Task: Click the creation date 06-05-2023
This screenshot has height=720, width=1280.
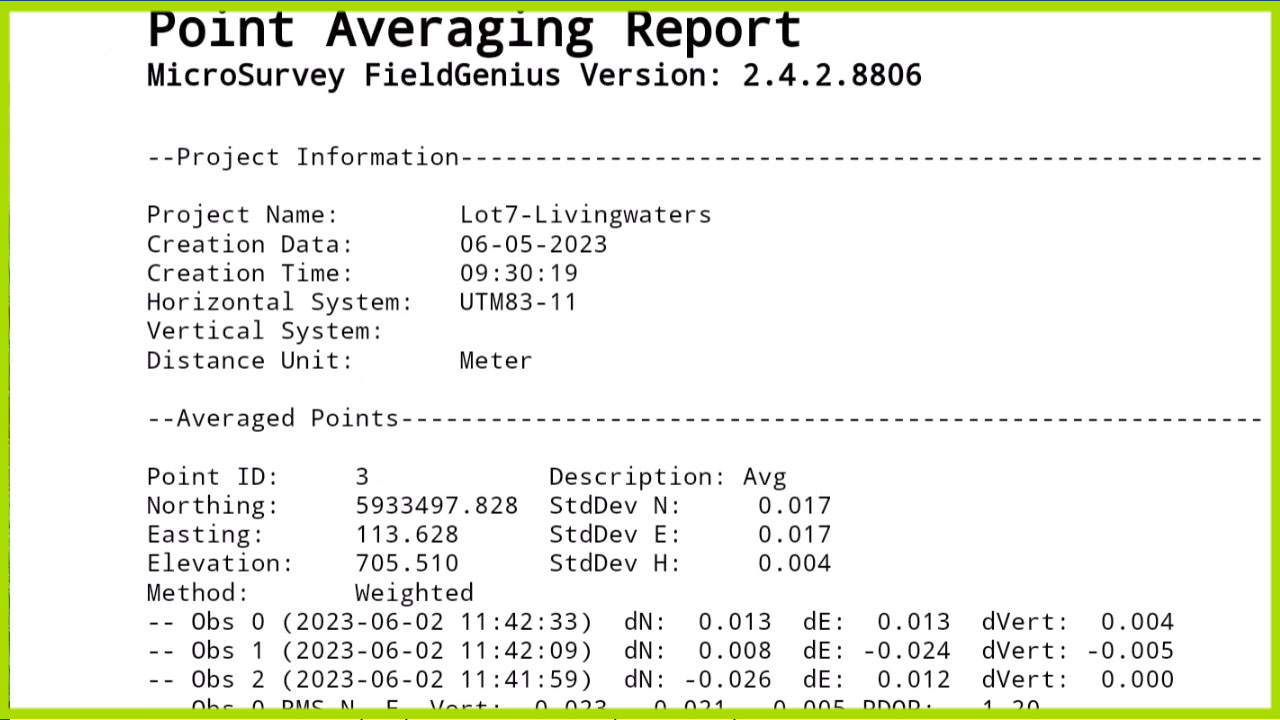Action: click(x=533, y=245)
